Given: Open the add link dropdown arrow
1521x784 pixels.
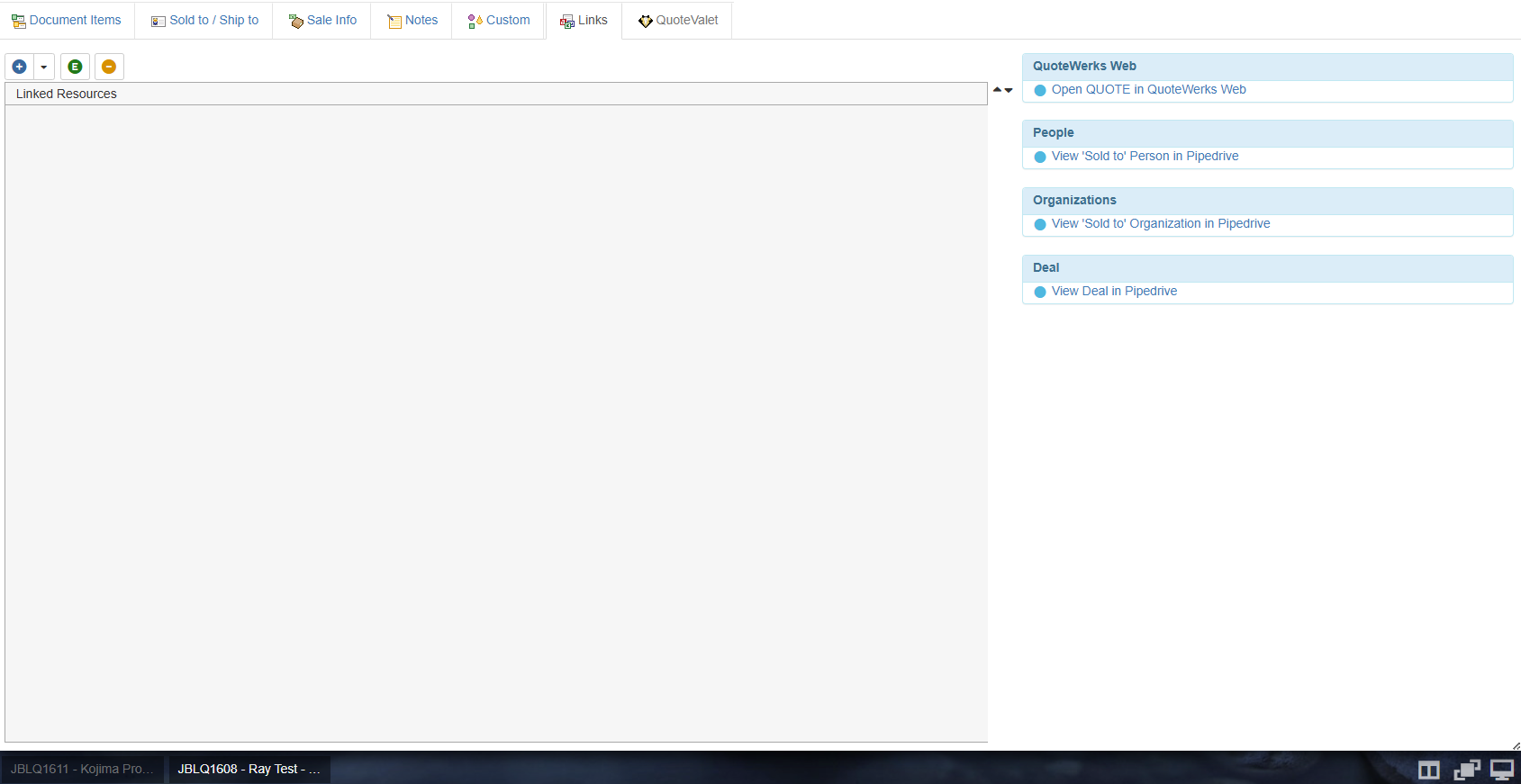Looking at the screenshot, I should (43, 67).
